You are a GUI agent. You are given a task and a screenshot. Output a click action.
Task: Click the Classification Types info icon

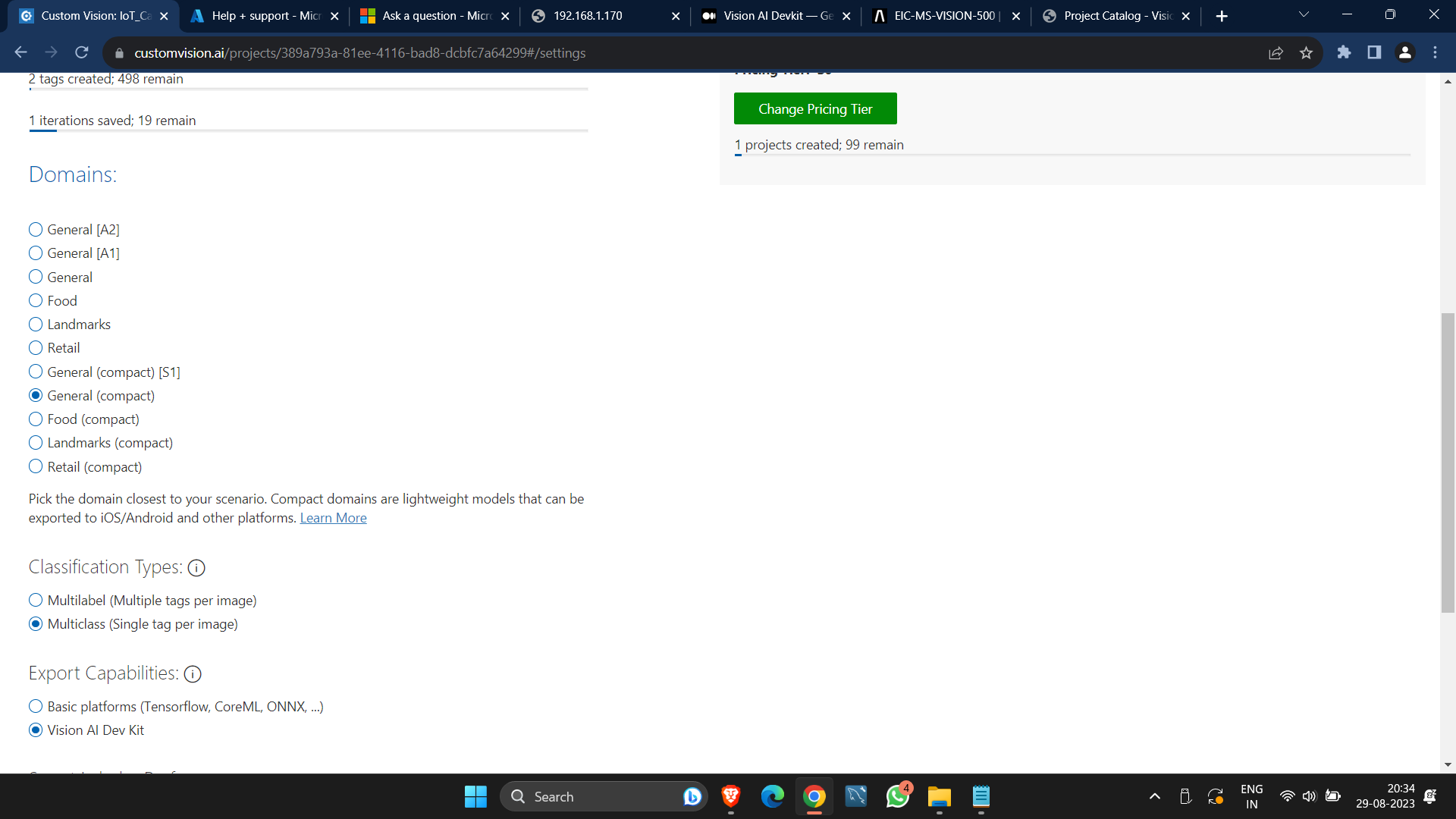(196, 568)
